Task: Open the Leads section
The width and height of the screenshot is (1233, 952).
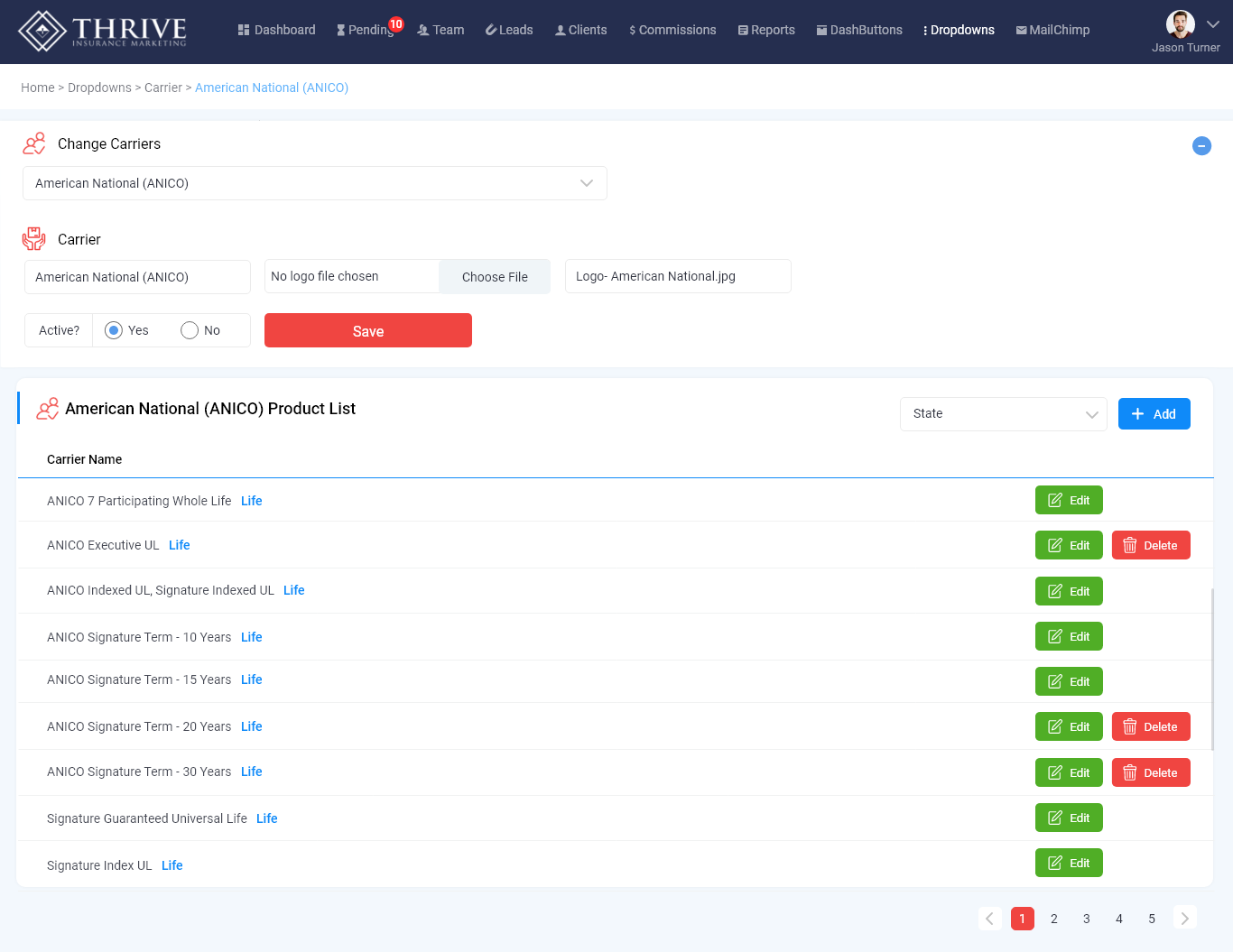Action: tap(509, 30)
